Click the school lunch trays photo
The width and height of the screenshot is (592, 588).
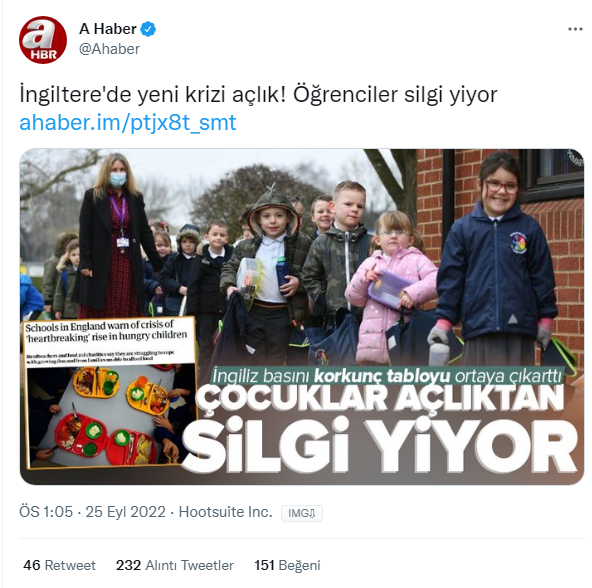tap(111, 415)
